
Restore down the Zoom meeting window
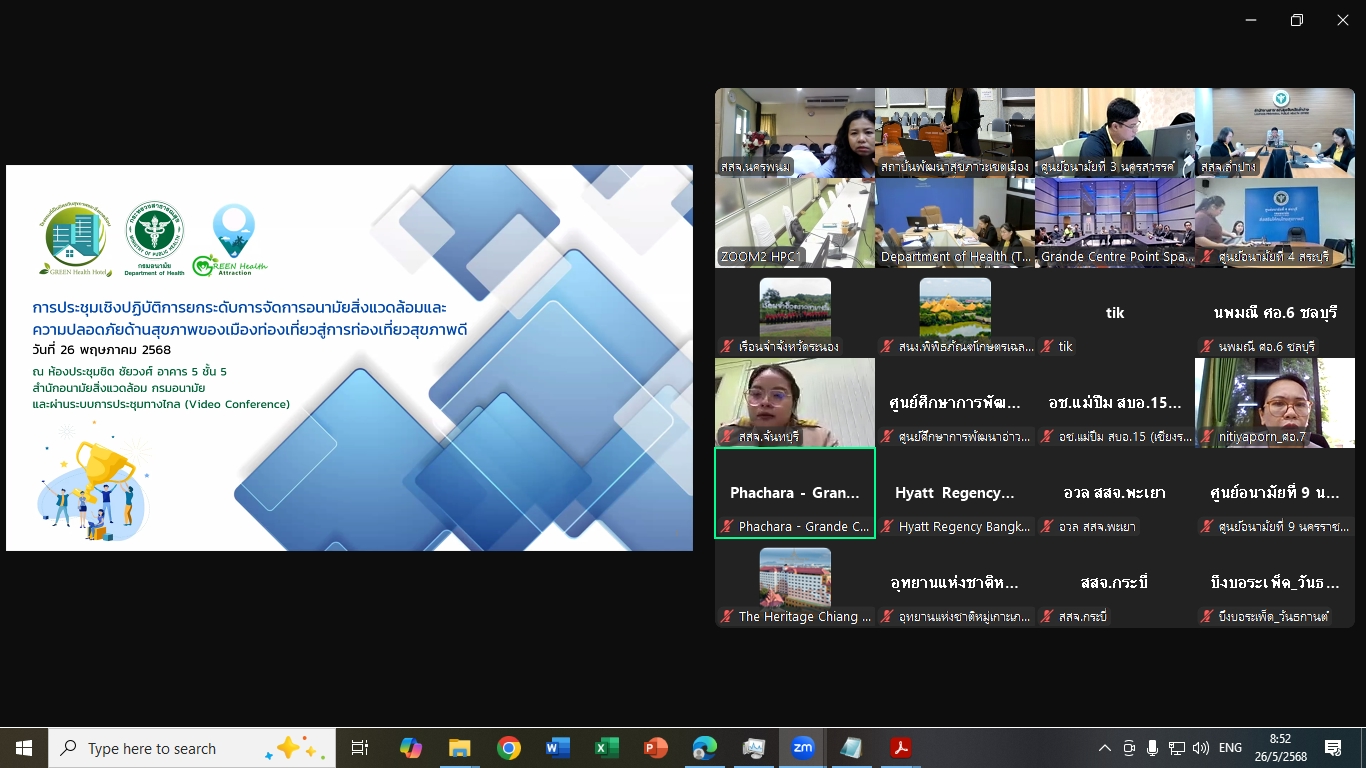tap(1297, 20)
